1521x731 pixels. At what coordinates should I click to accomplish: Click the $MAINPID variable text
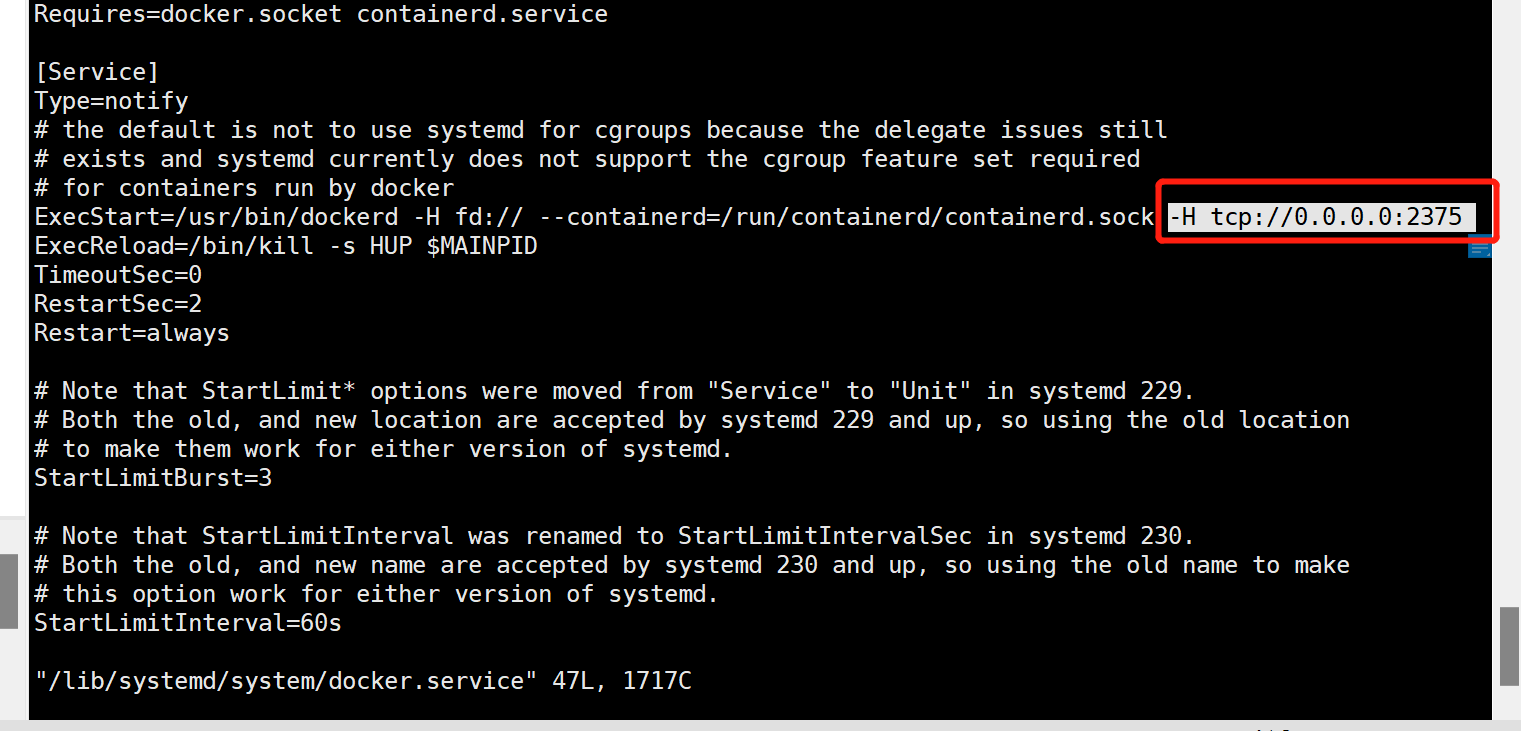pos(482,245)
